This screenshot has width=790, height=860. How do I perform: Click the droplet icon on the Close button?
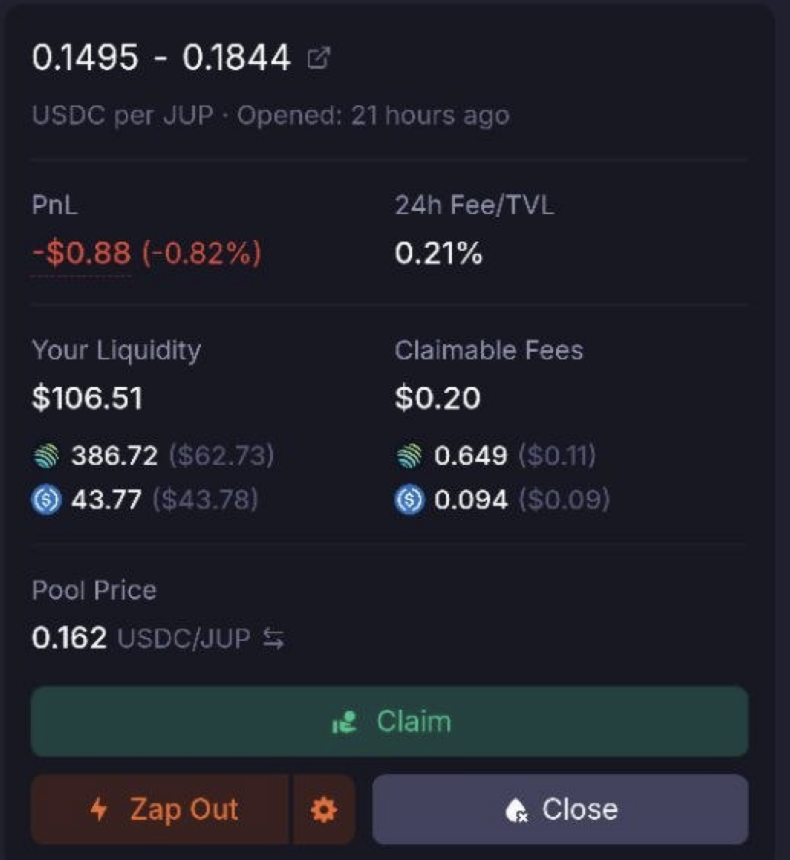[x=517, y=810]
